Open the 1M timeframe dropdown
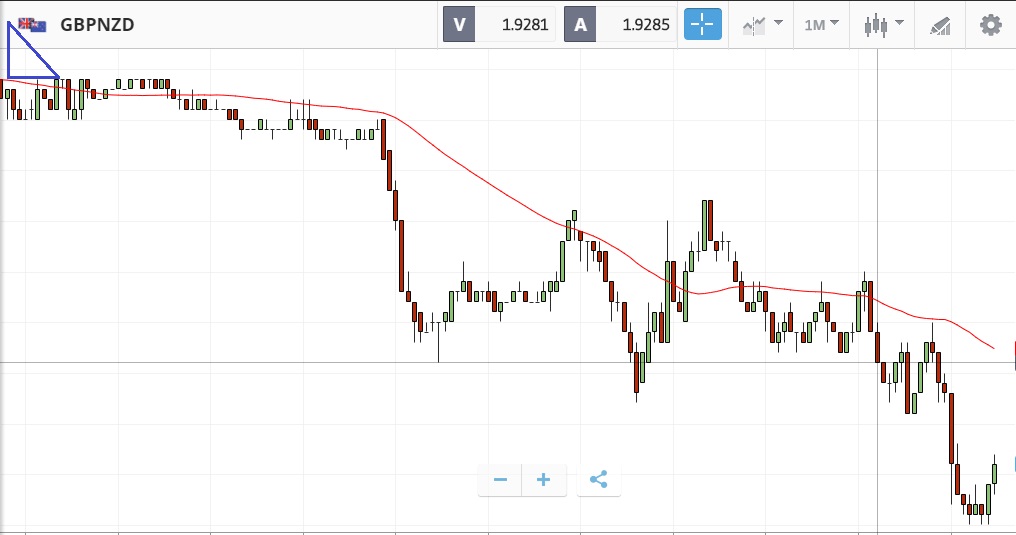Image resolution: width=1016 pixels, height=535 pixels. point(821,25)
